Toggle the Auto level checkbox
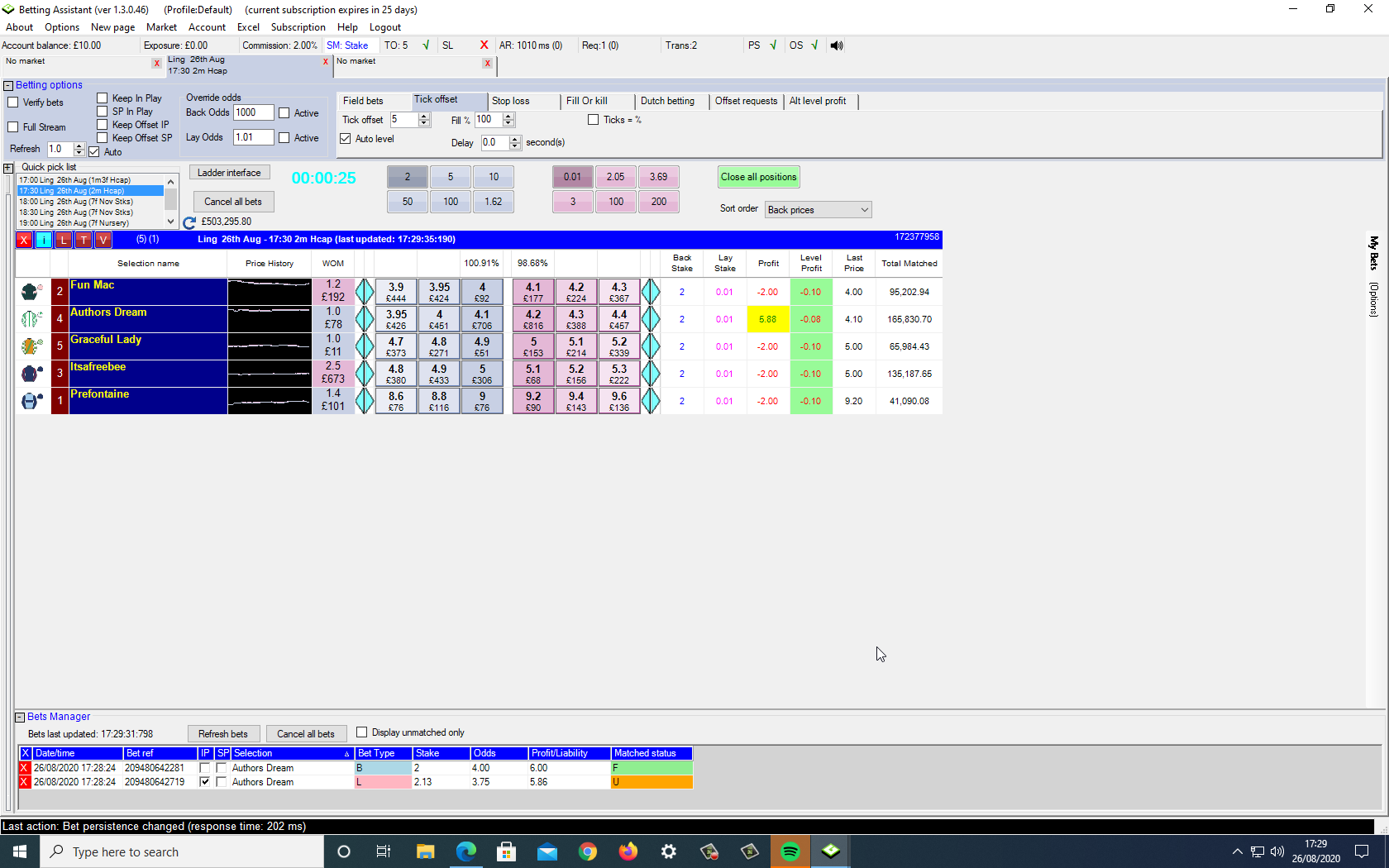Image resolution: width=1389 pixels, height=868 pixels. pos(346,139)
